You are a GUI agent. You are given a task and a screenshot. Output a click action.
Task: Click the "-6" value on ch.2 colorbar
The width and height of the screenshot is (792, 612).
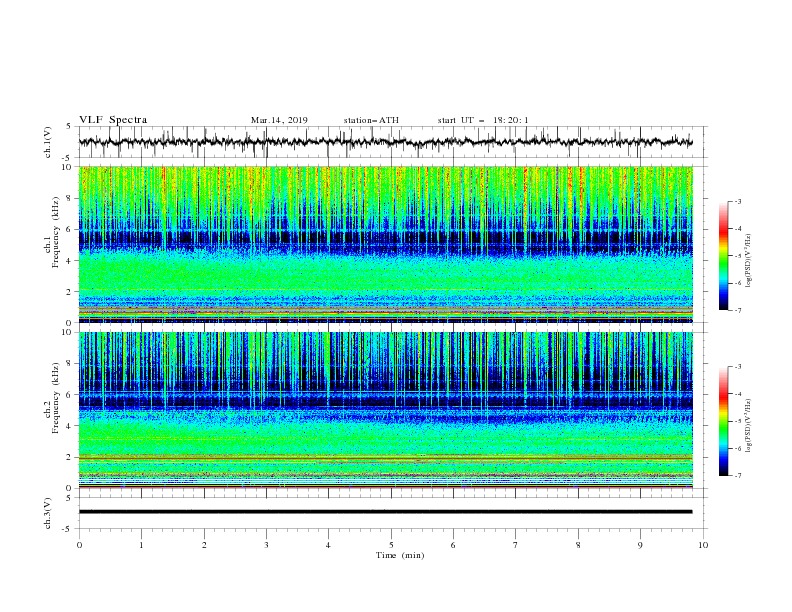737,448
